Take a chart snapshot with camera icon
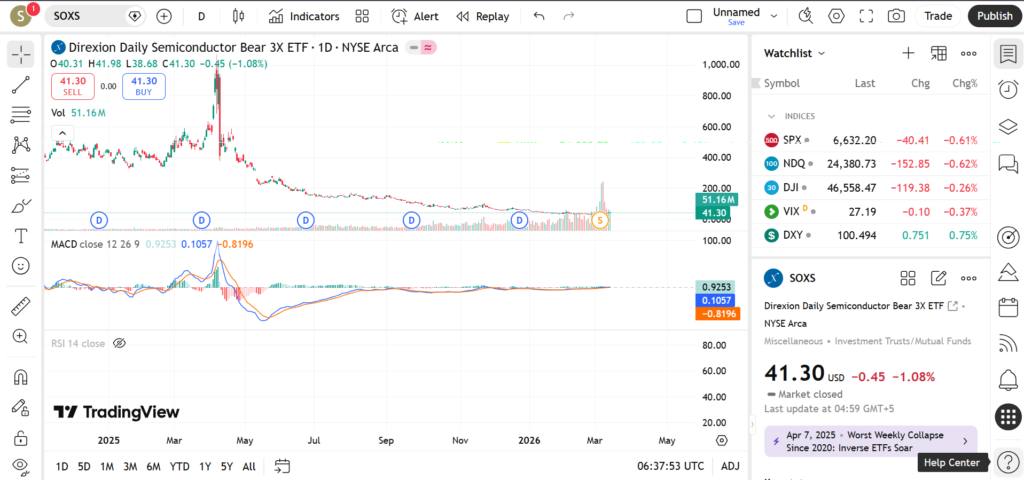Screen dimensions: 1024x480 [x=896, y=16]
